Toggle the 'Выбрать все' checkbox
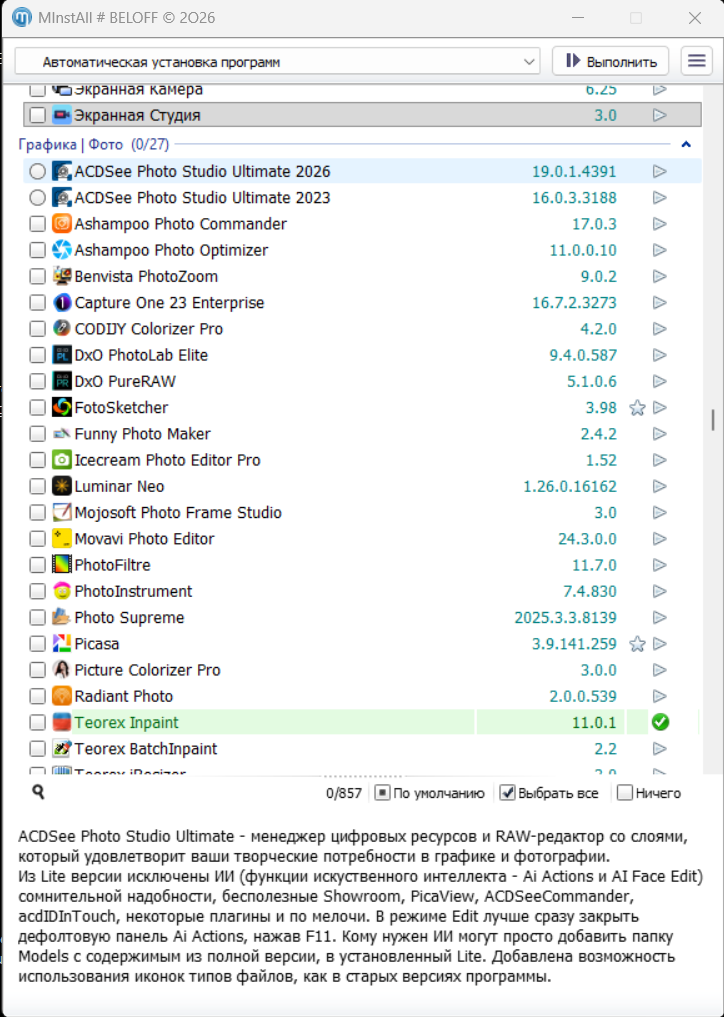The width and height of the screenshot is (724, 1017). point(507,793)
